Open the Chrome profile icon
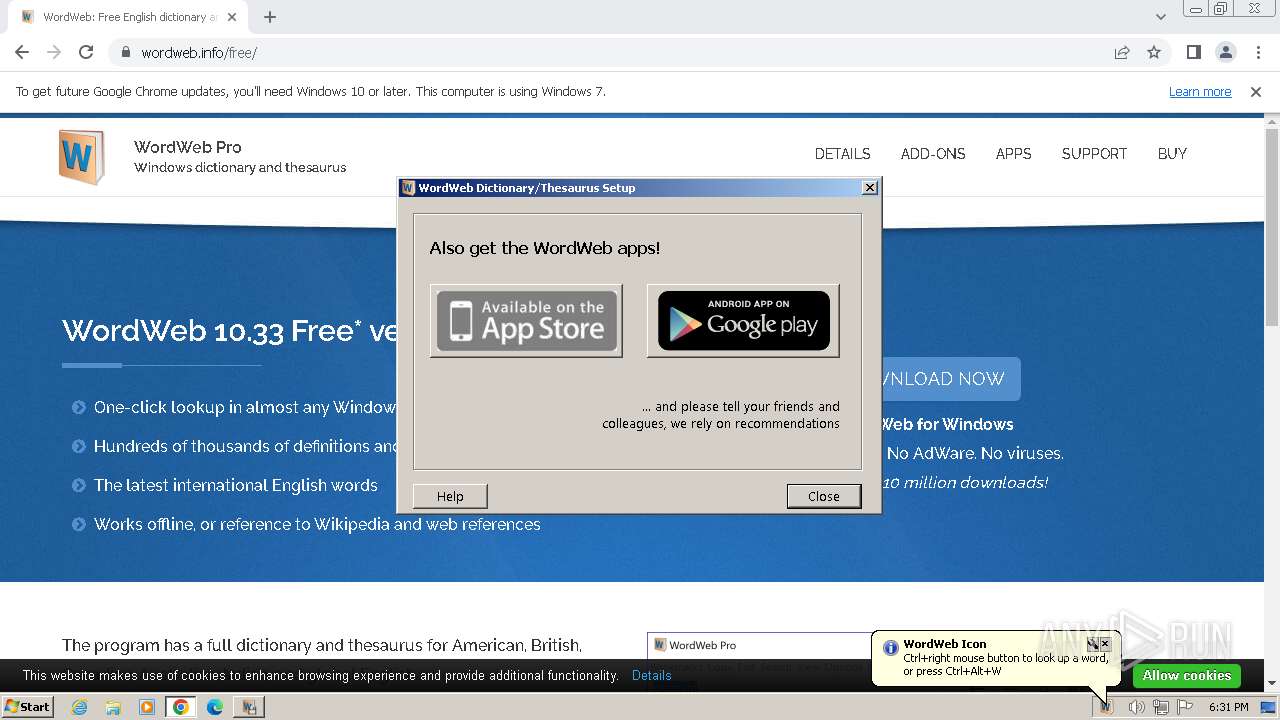The image size is (1280, 720). tap(1225, 52)
